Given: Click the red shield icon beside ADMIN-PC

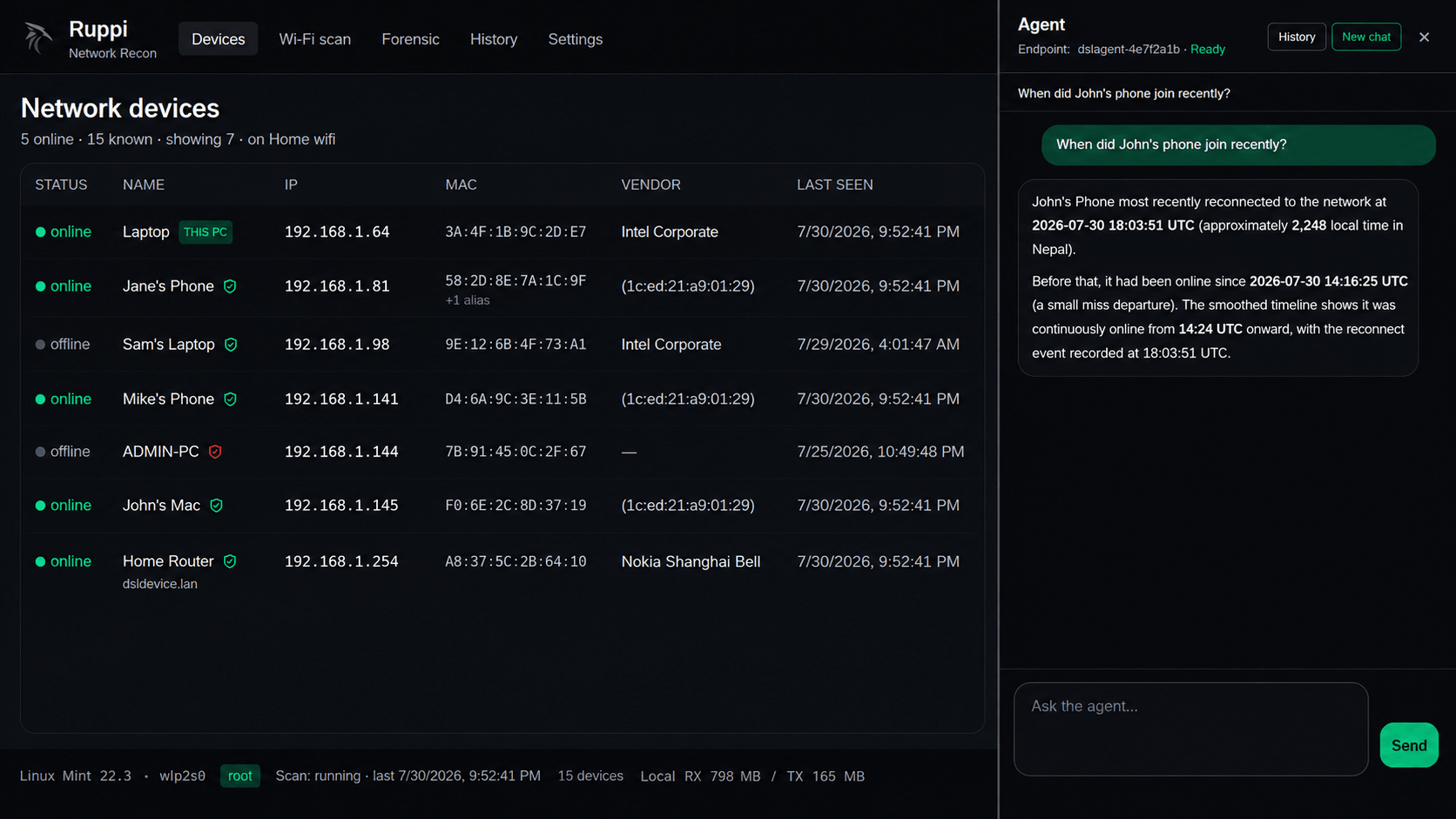Looking at the screenshot, I should coord(215,452).
